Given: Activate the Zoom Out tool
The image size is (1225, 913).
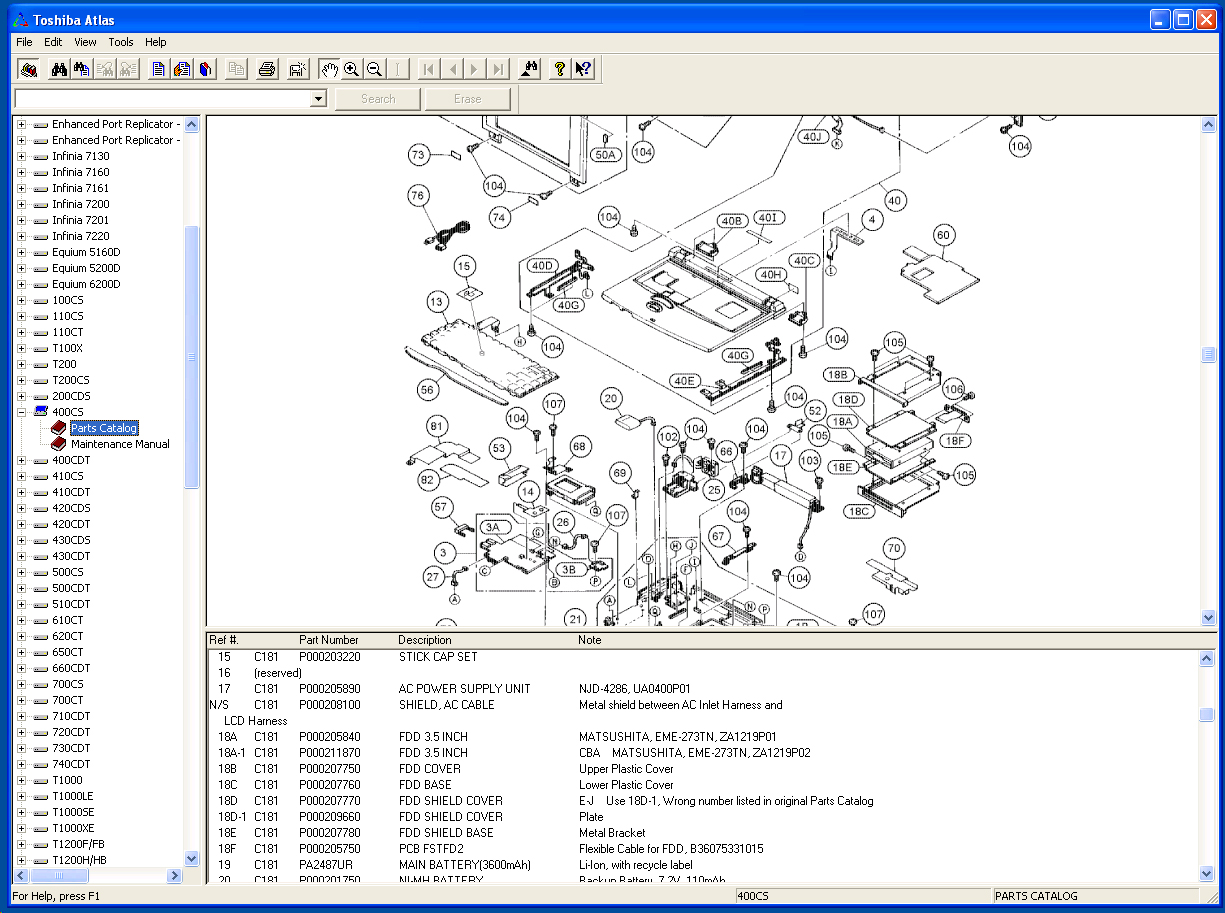Looking at the screenshot, I should tap(374, 68).
